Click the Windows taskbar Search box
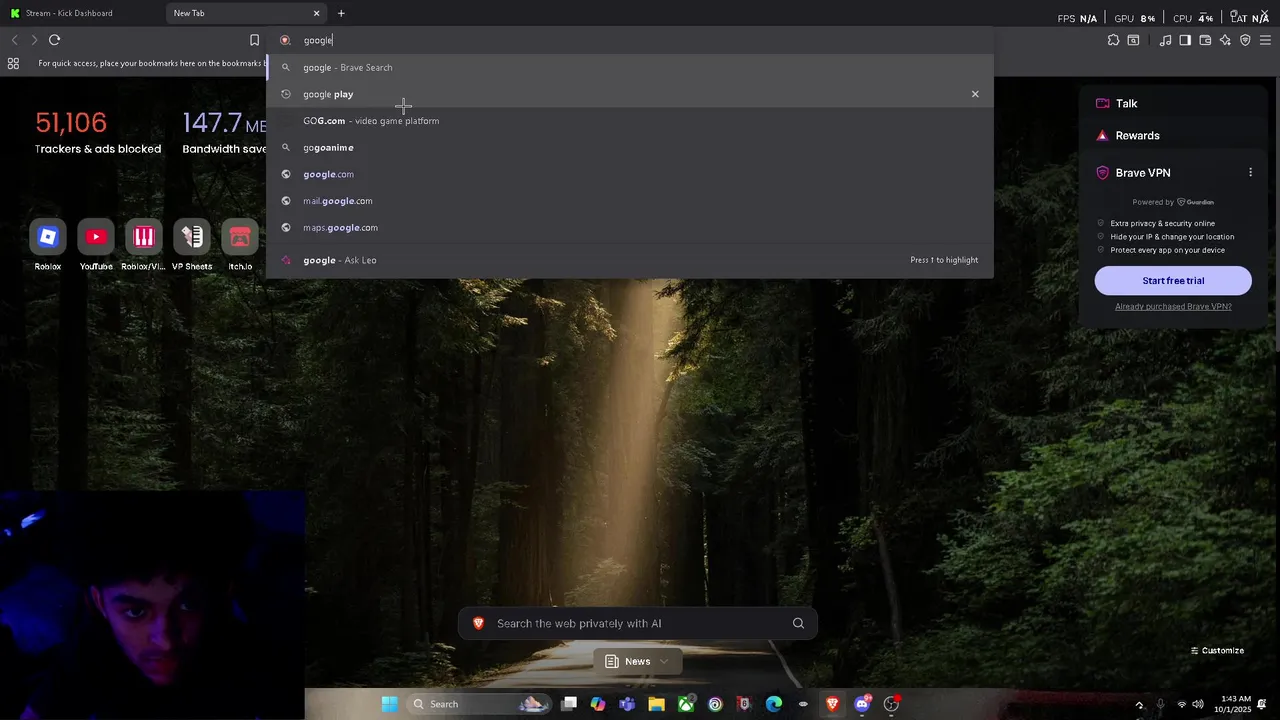Viewport: 1280px width, 720px height. [x=481, y=704]
